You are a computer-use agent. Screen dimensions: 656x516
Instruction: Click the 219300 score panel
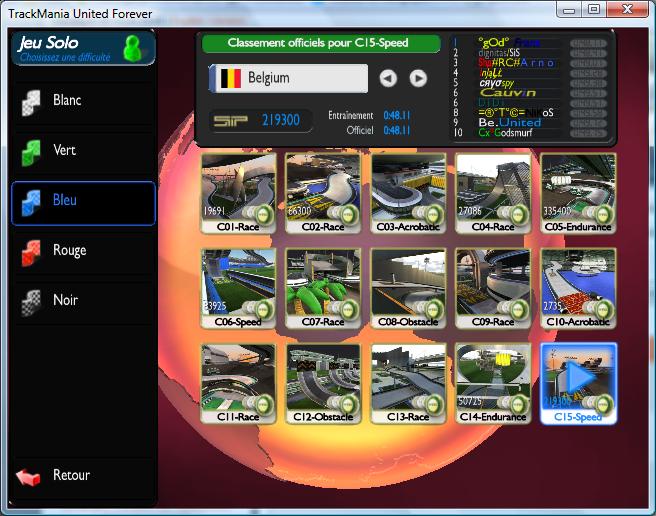[257, 120]
